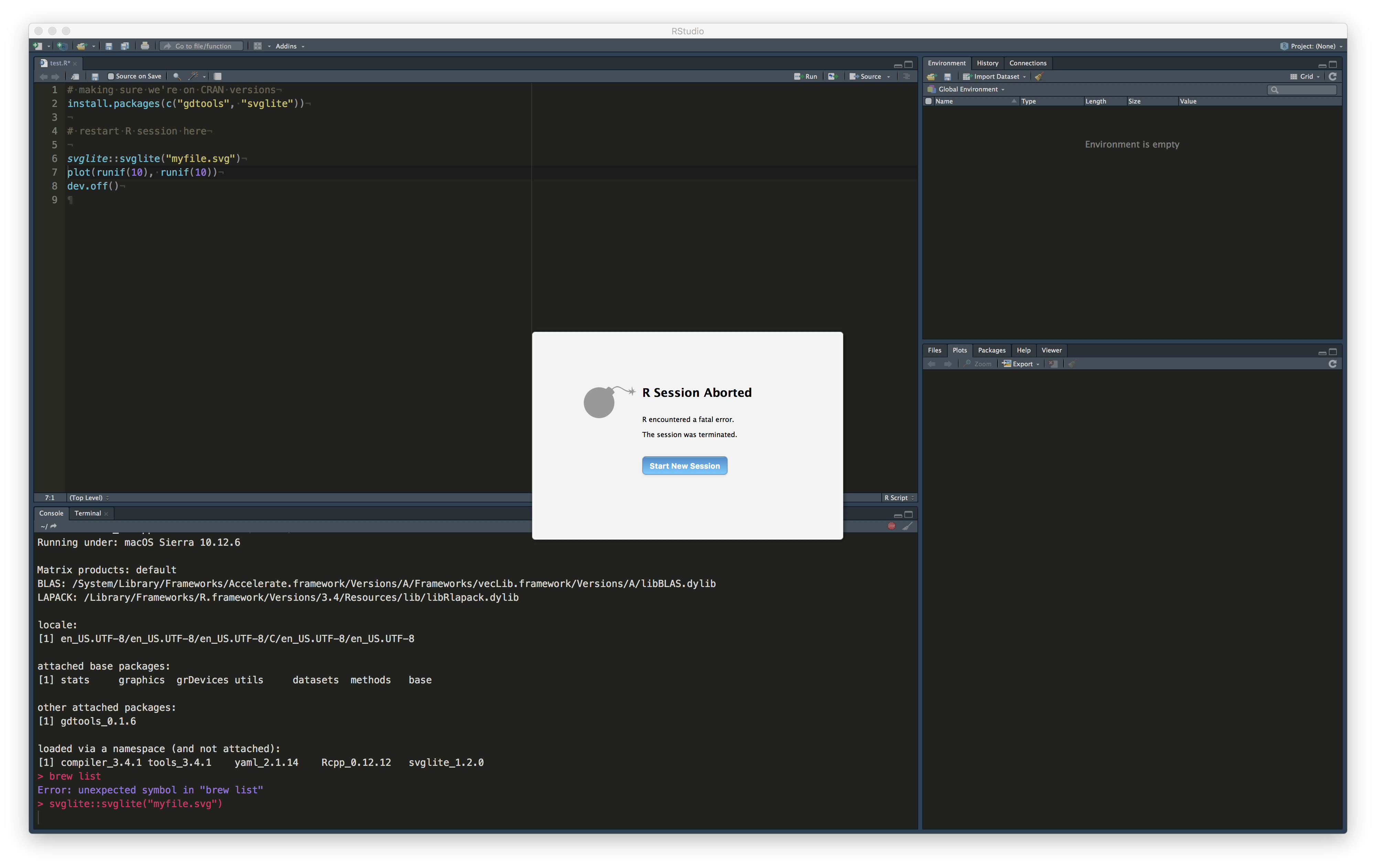Toggle the select-all checkbox beside Name column
This screenshot has height=868, width=1376.
pos(928,101)
